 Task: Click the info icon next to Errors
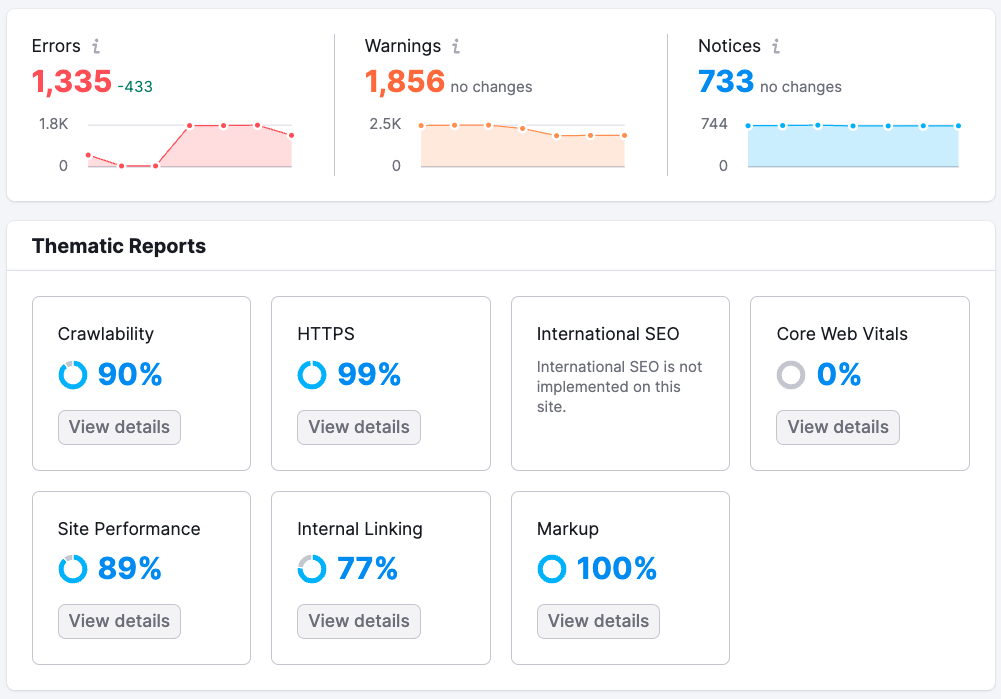[96, 46]
